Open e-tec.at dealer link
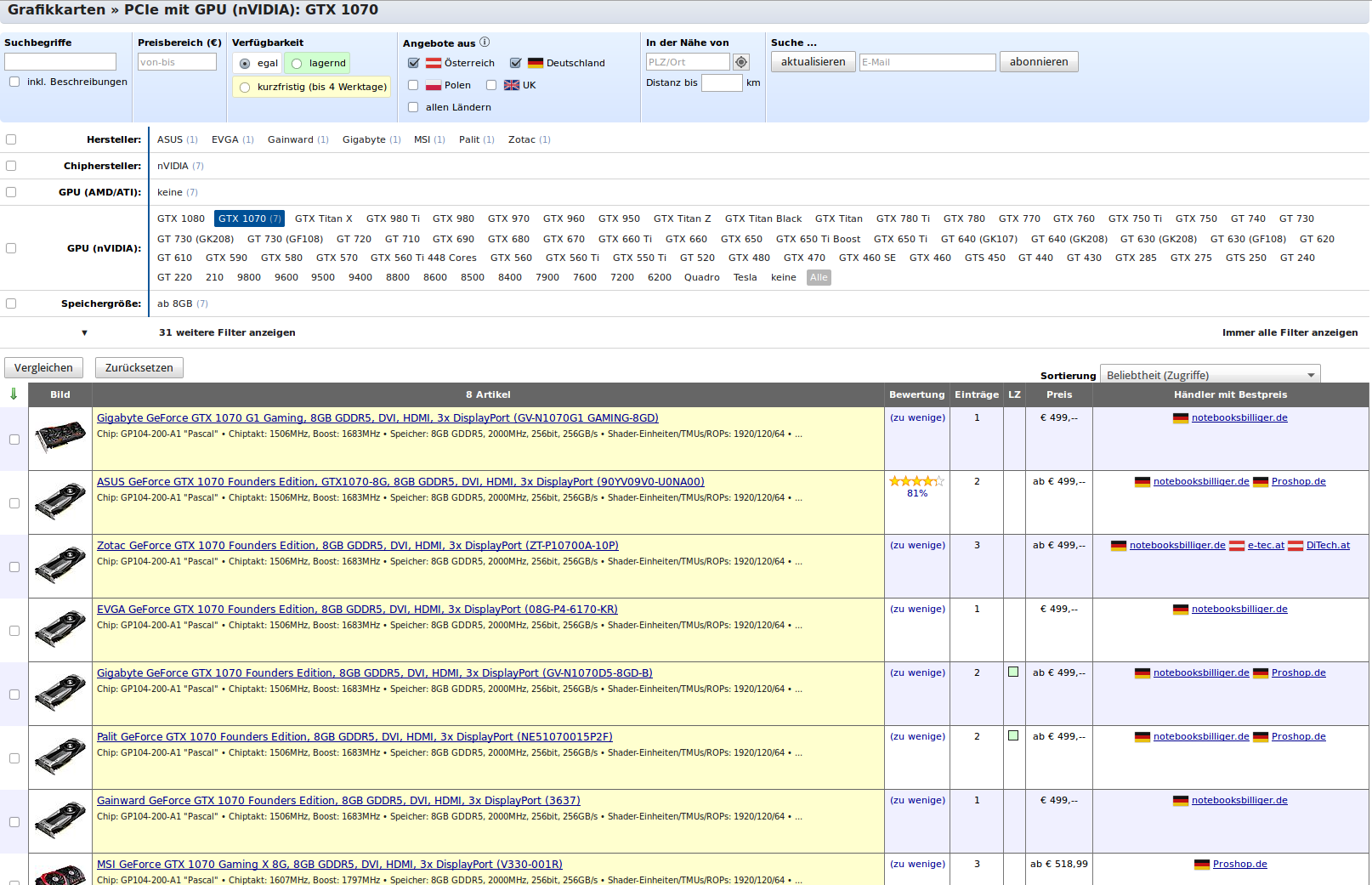The image size is (1372, 885). pyautogui.click(x=1266, y=545)
